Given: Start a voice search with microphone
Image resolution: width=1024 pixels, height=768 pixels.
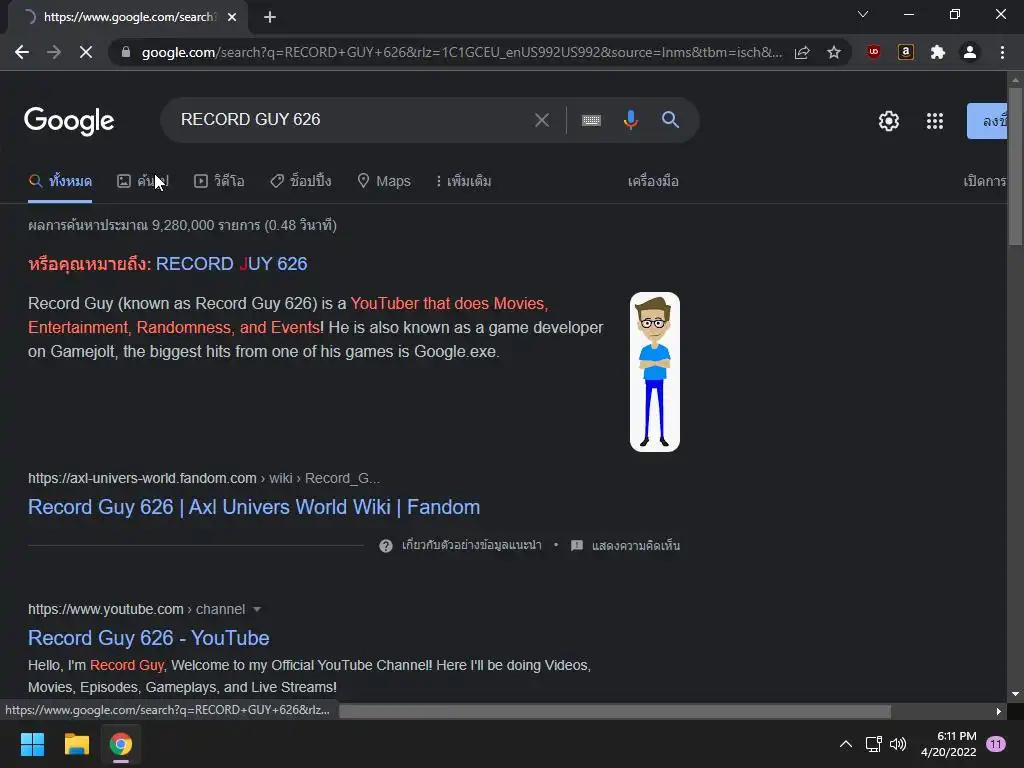Looking at the screenshot, I should pos(630,120).
